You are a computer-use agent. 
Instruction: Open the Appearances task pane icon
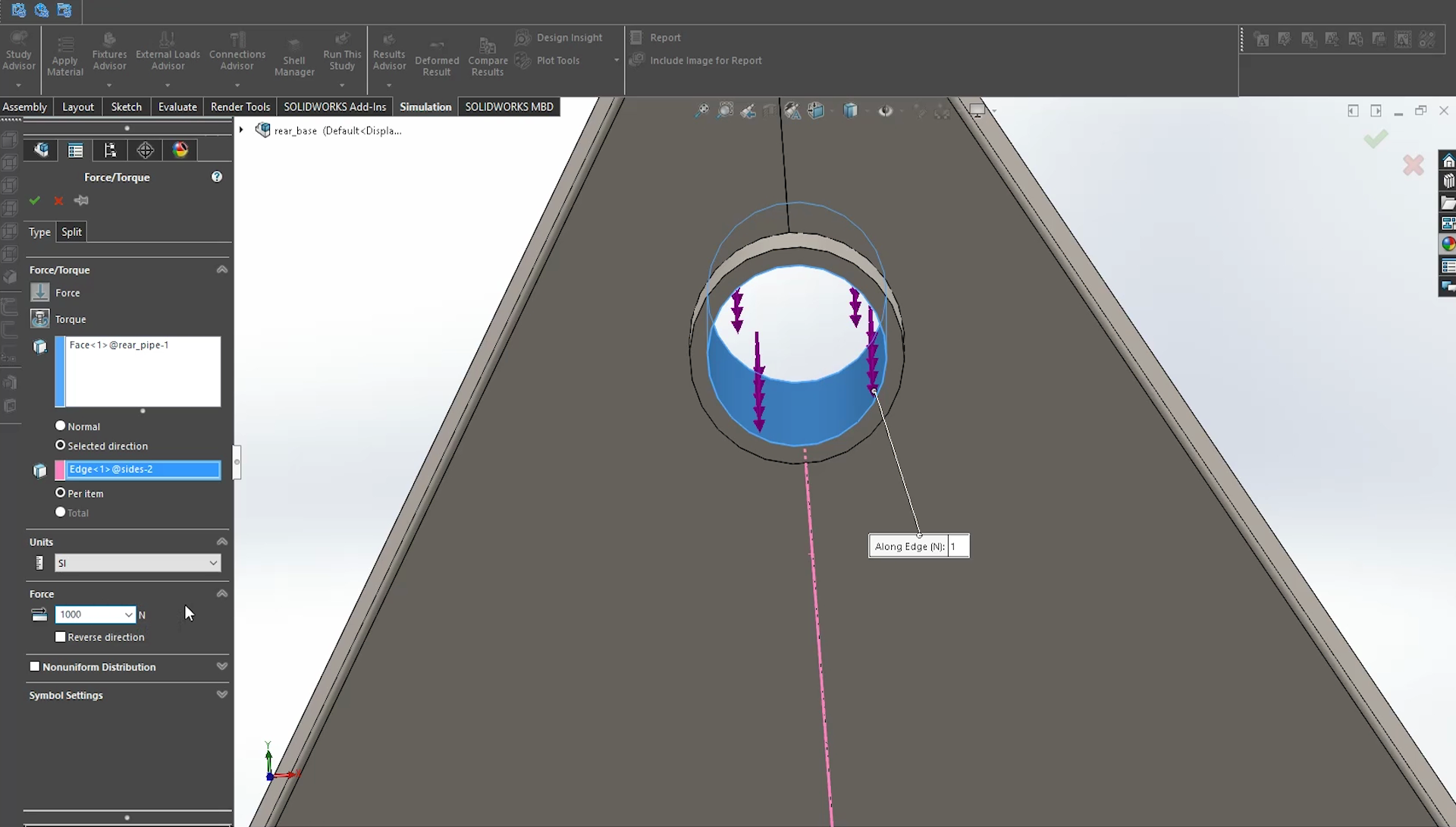[x=1448, y=244]
